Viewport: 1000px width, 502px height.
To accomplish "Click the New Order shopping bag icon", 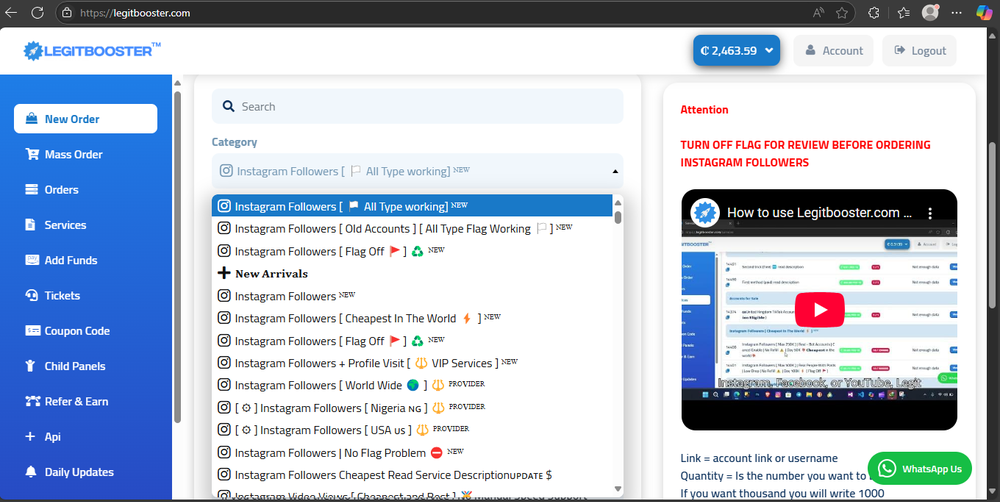I will tap(31, 119).
